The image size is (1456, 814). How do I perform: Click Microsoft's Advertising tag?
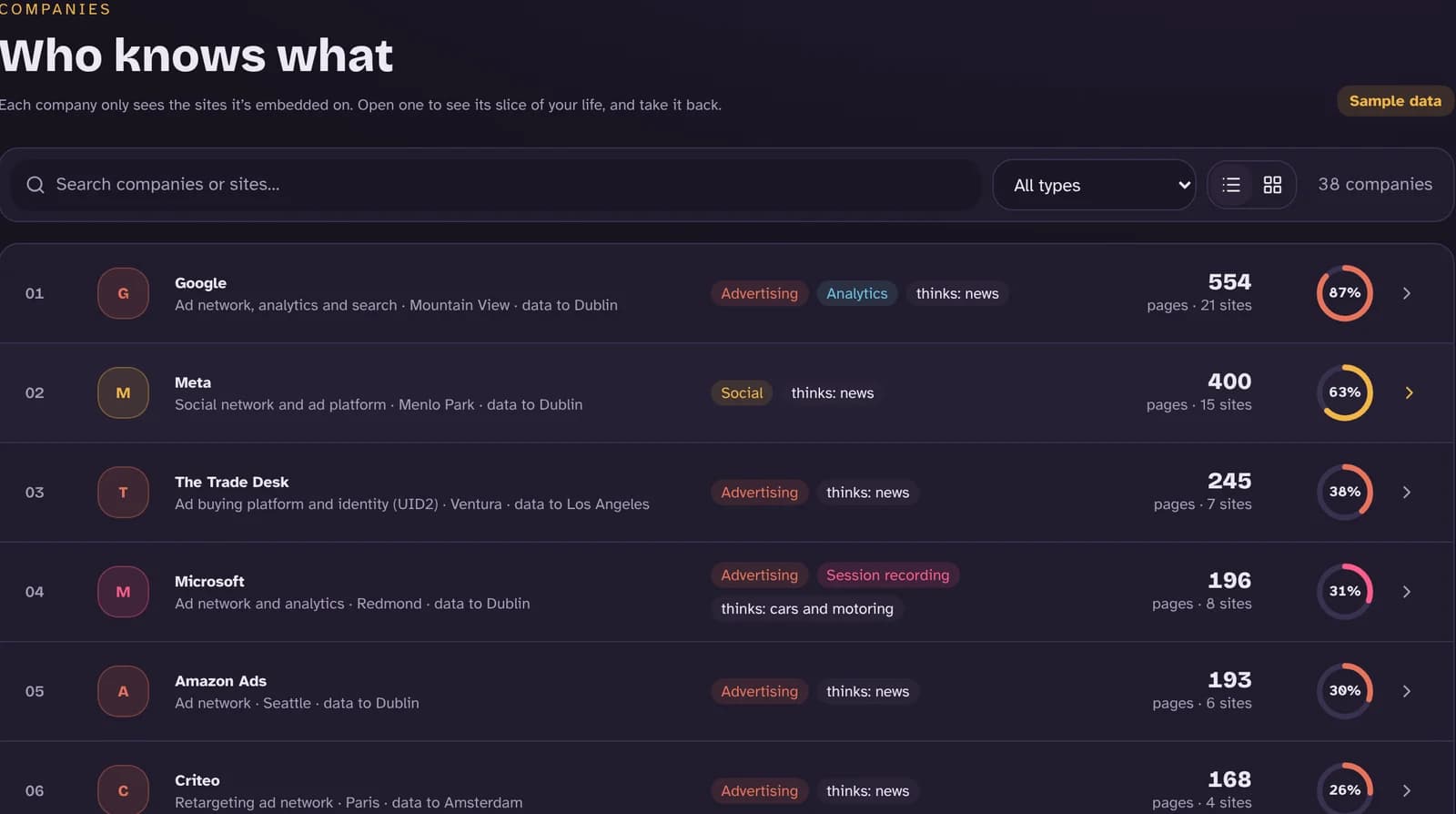click(x=759, y=575)
